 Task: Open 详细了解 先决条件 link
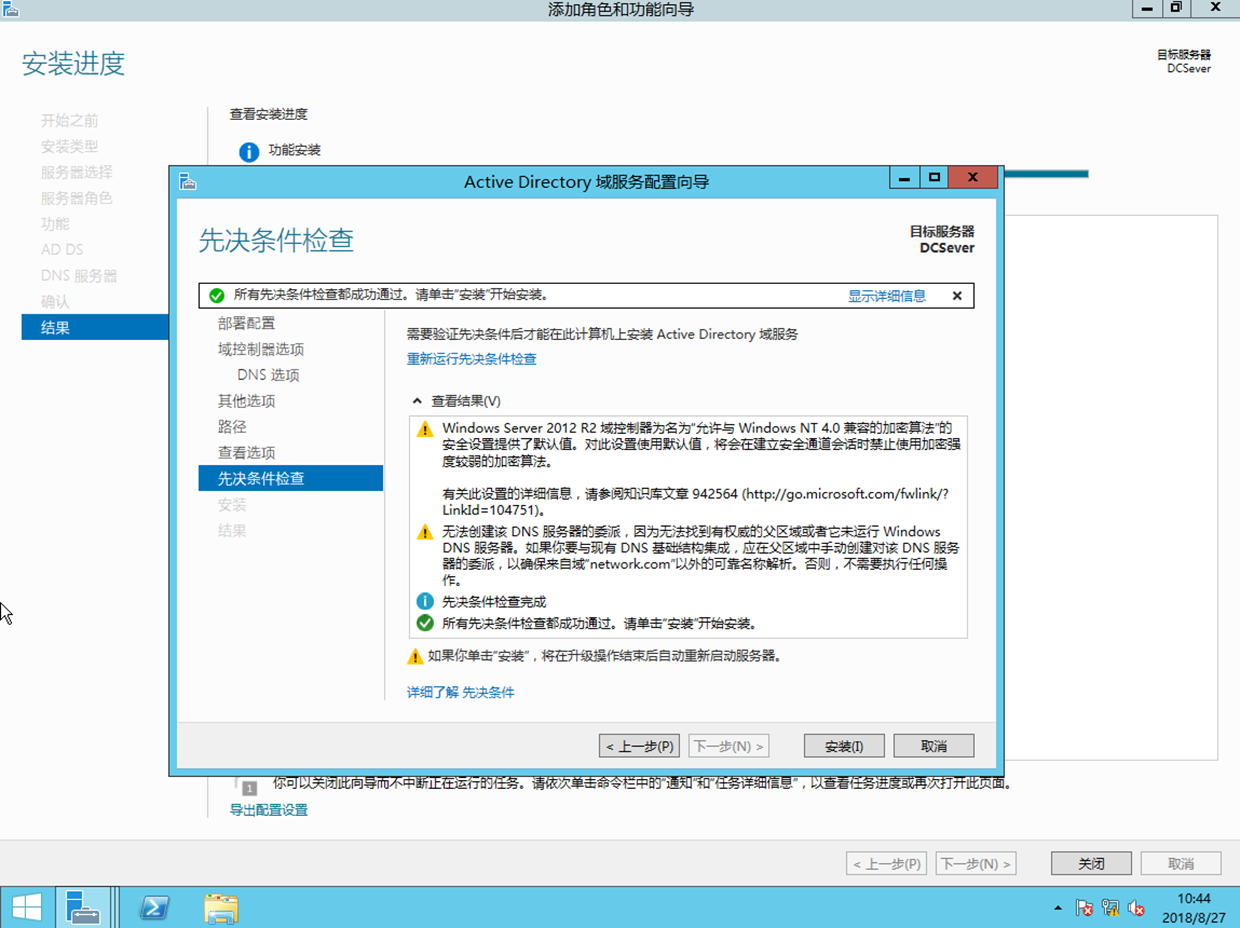[460, 692]
